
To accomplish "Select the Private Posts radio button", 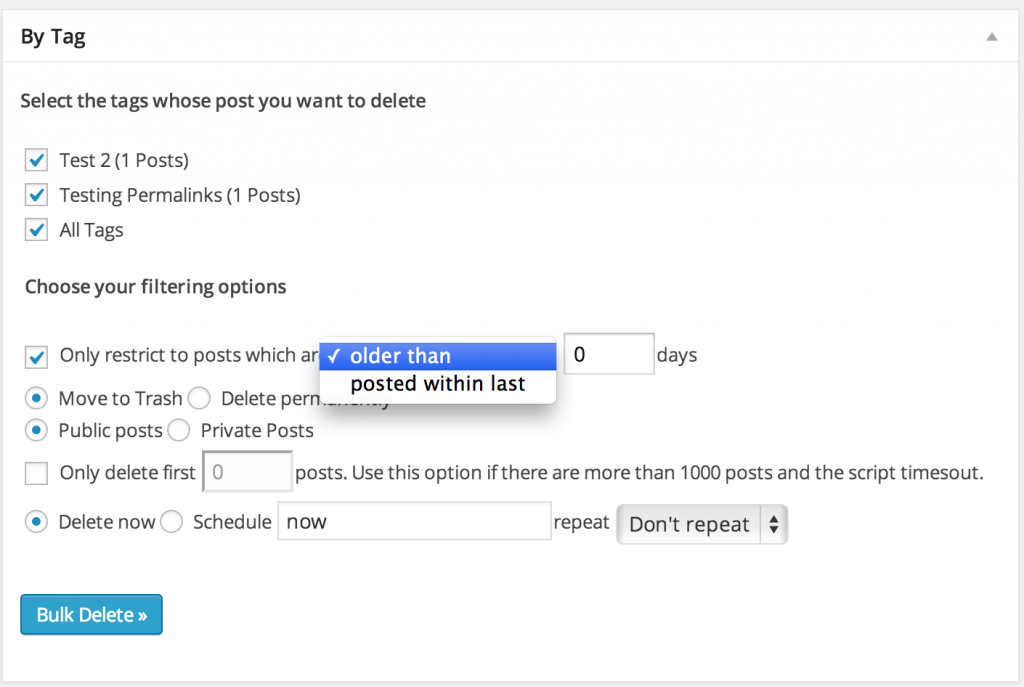I will point(179,430).
